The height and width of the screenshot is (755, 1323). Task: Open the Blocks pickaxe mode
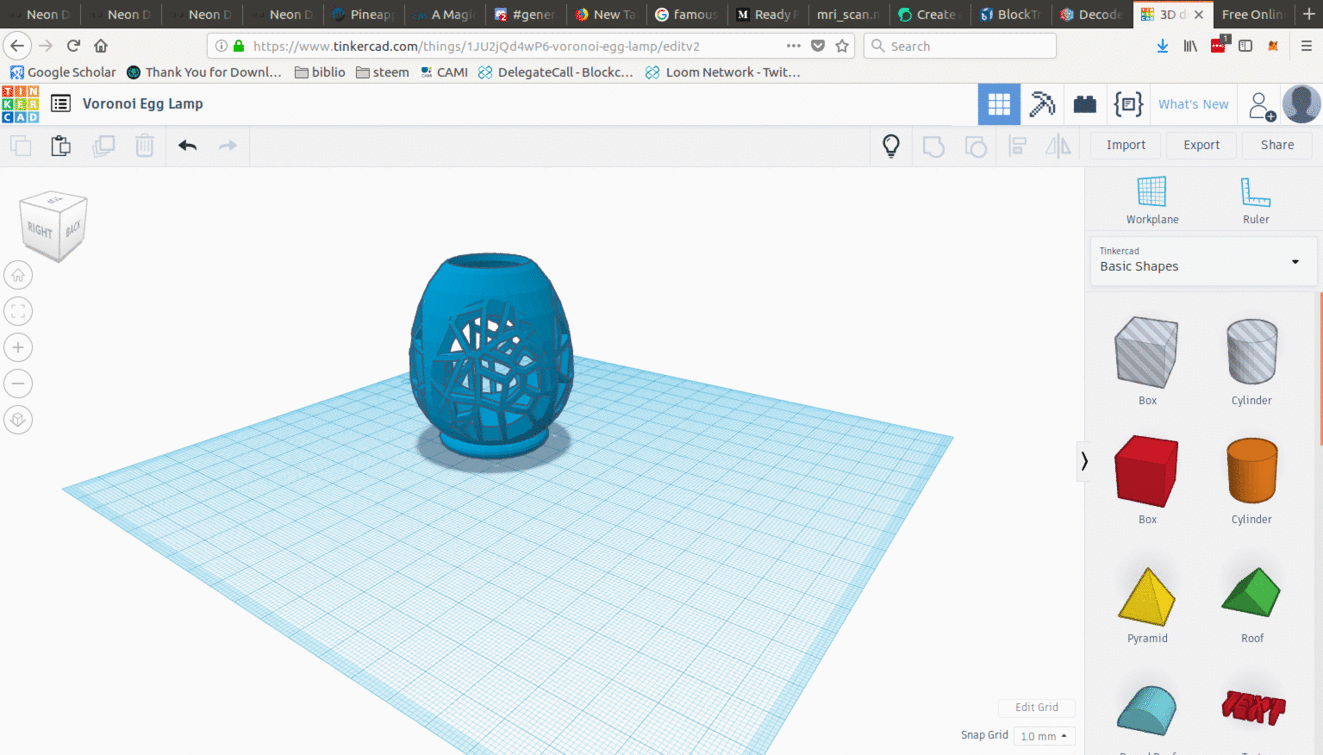click(x=1042, y=104)
